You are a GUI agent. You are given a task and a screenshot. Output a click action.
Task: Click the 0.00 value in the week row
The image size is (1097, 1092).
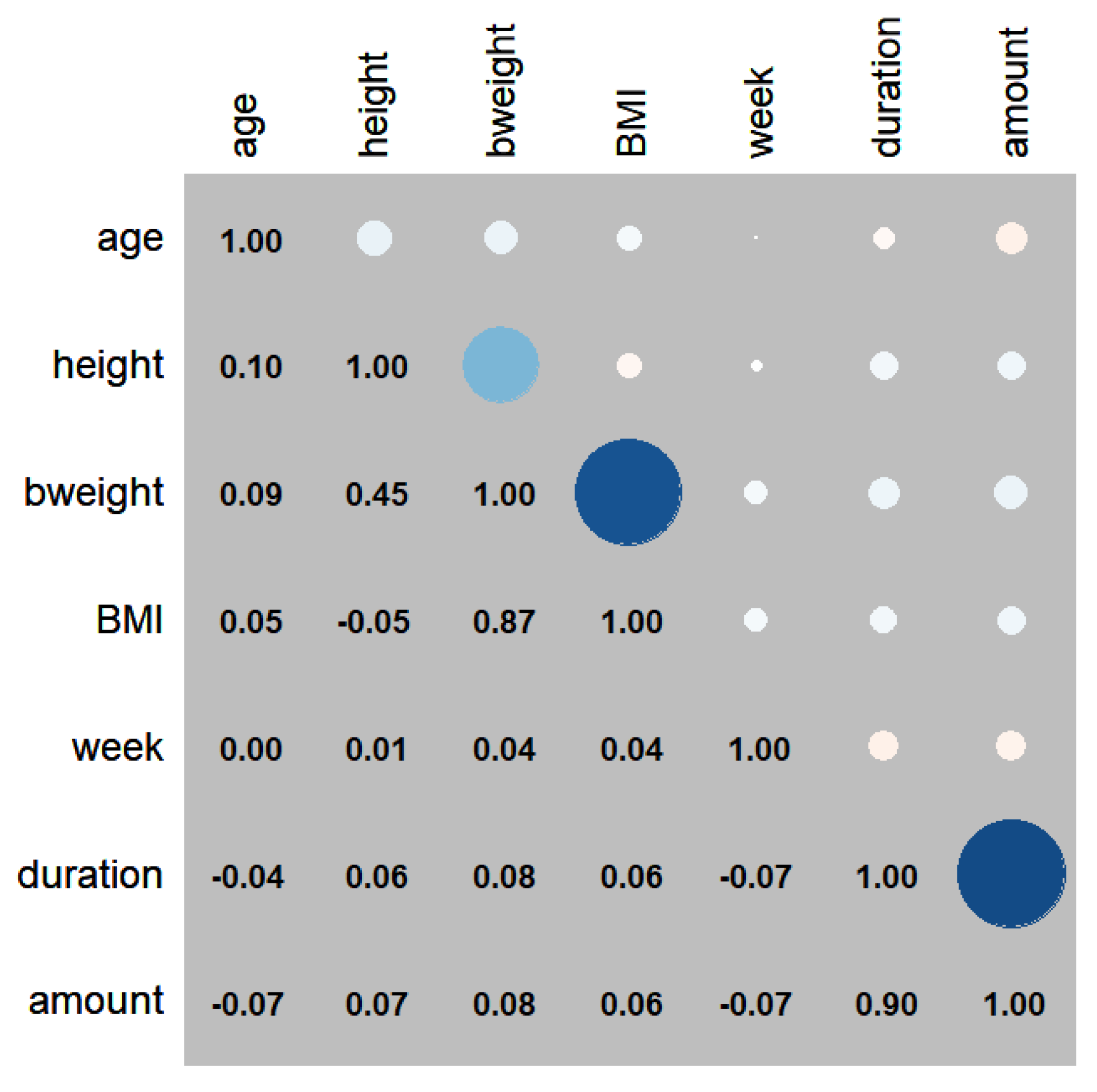pyautogui.click(x=251, y=749)
